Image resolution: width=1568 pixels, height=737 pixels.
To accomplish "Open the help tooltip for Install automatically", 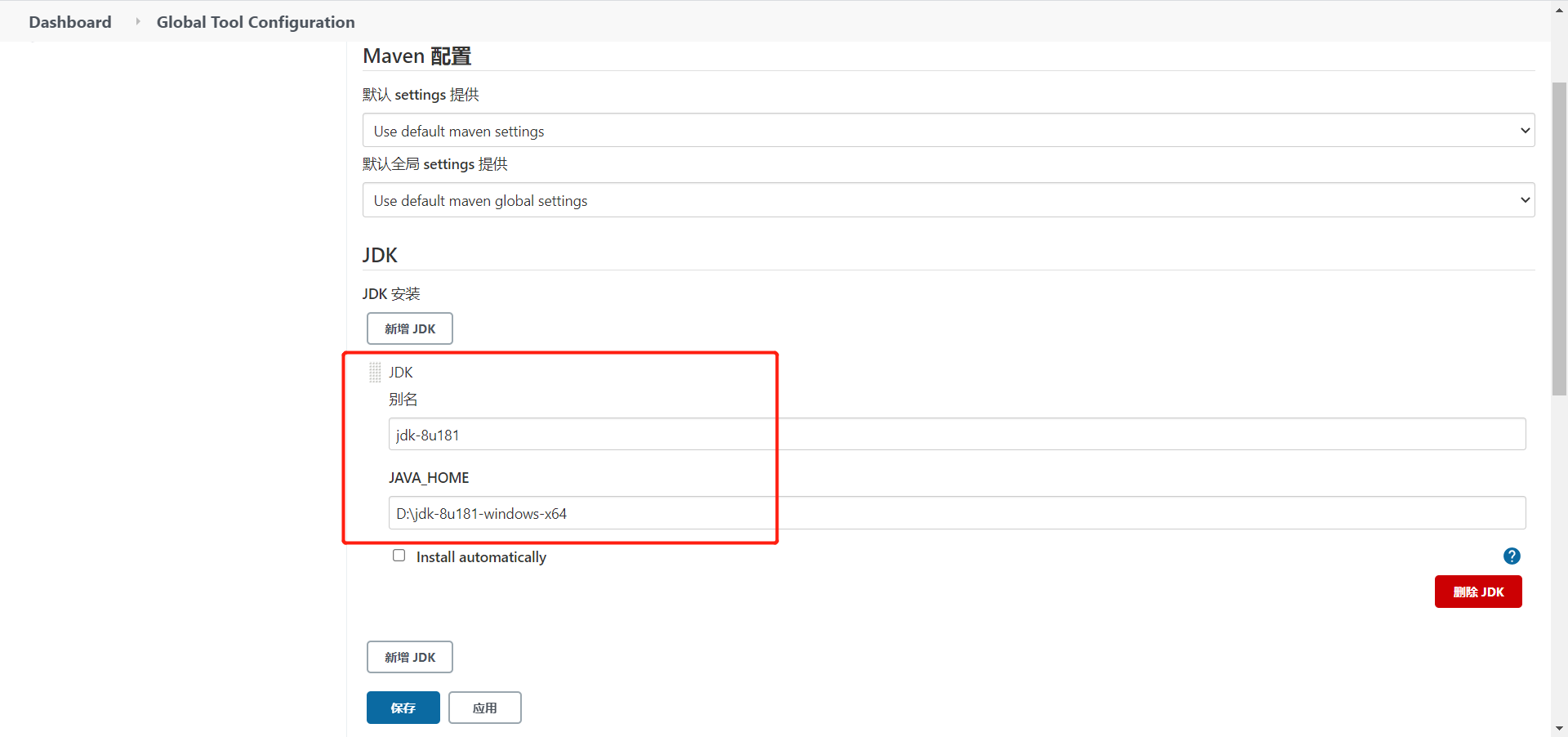I will pos(1512,556).
